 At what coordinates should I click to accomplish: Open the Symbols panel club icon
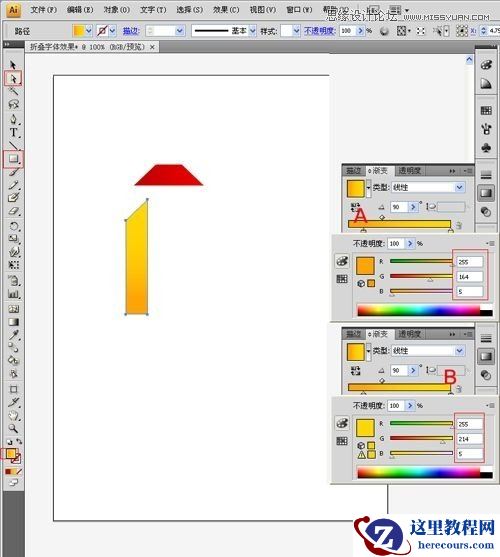coord(486,147)
